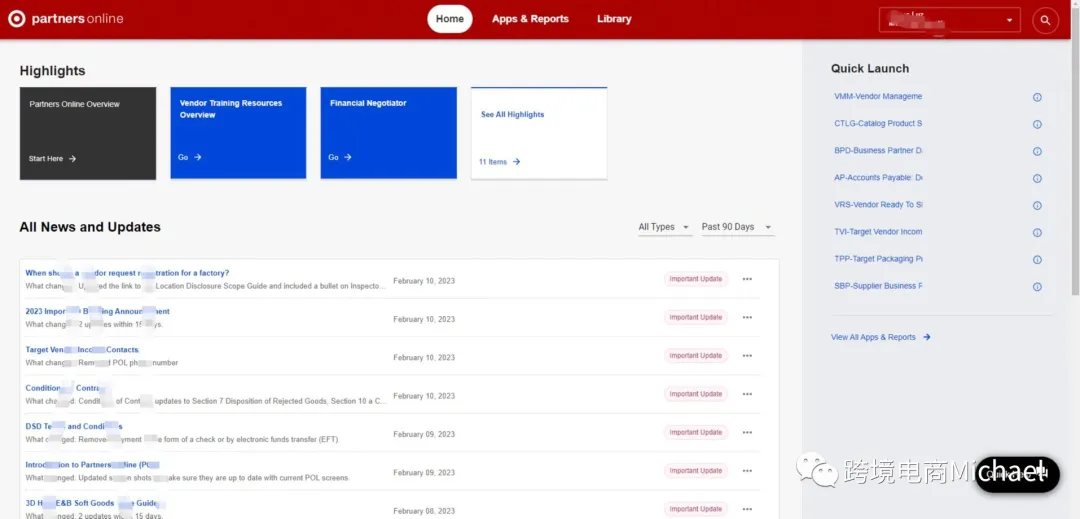Image resolution: width=1080 pixels, height=519 pixels.
Task: Open factory registration request news article
Action: 127,273
